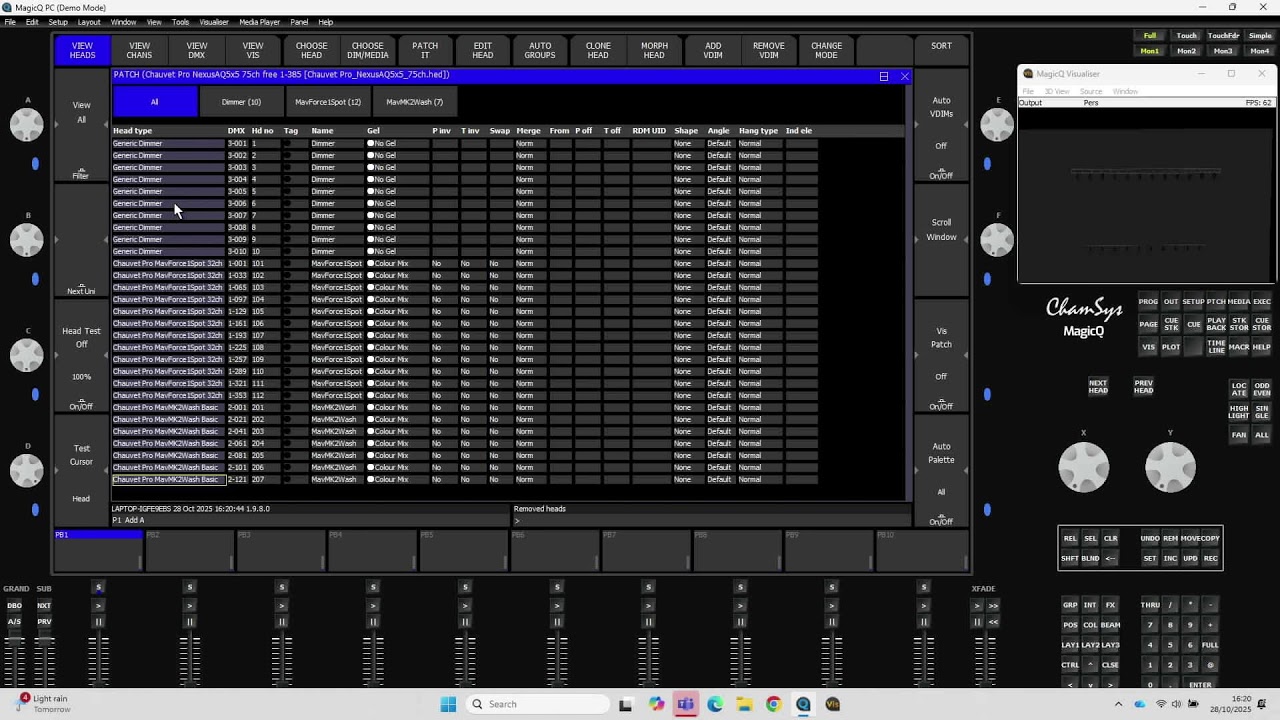Click the CUE STK key beside PAGE
The image size is (1280, 720).
pos(1171,324)
